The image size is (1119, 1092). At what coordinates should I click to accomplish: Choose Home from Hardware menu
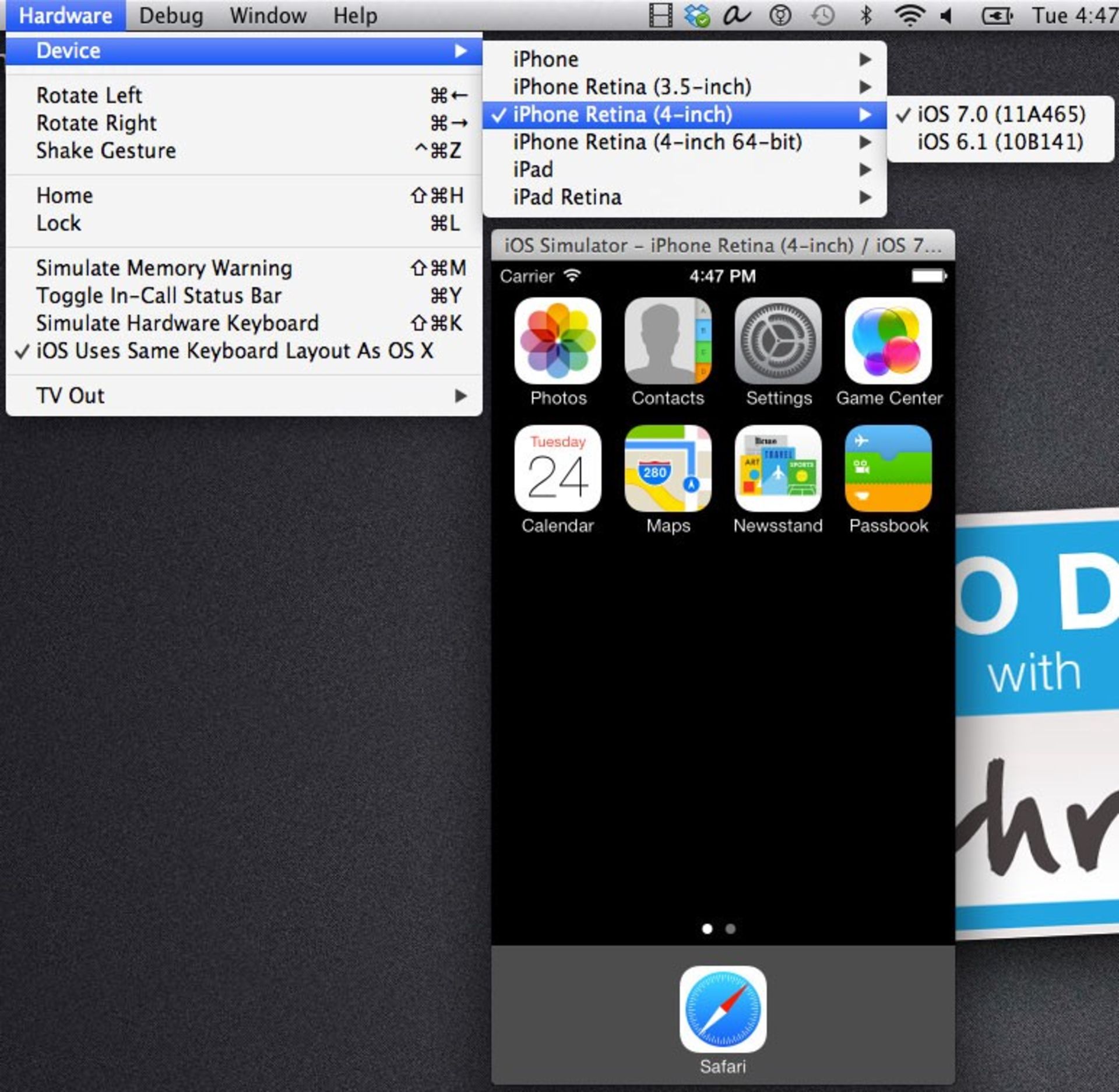pyautogui.click(x=244, y=195)
